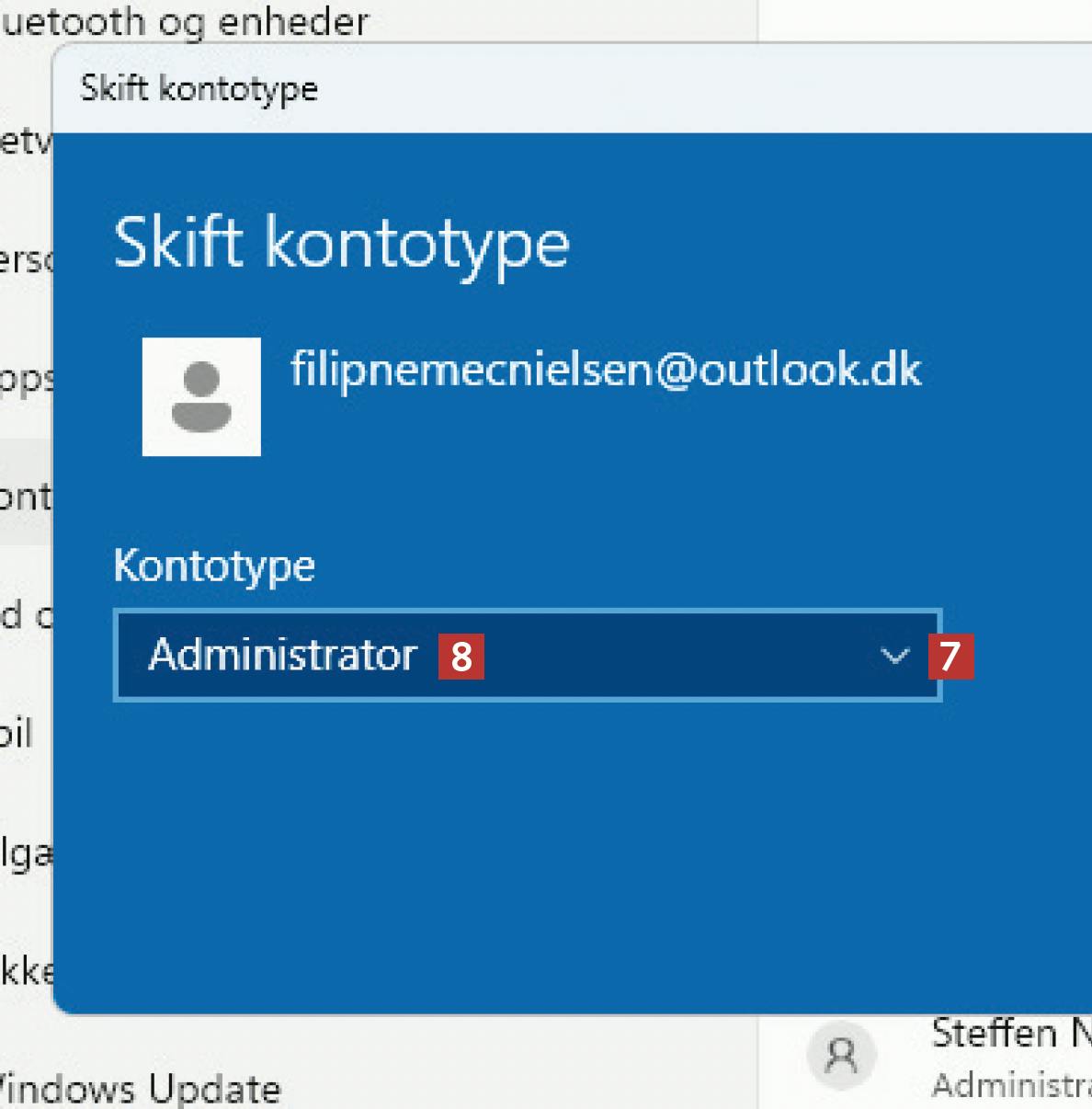Click the red number 8 marker
Screen dimensions: 1092x1109
click(x=461, y=657)
